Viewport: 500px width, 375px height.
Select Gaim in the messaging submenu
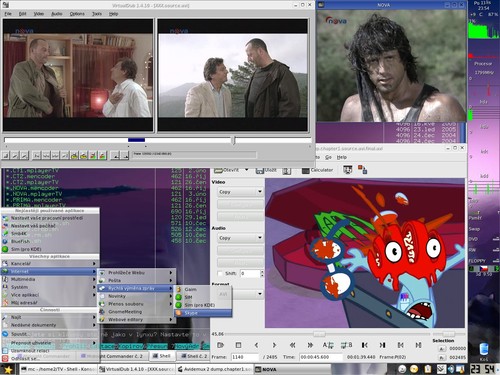(203, 289)
